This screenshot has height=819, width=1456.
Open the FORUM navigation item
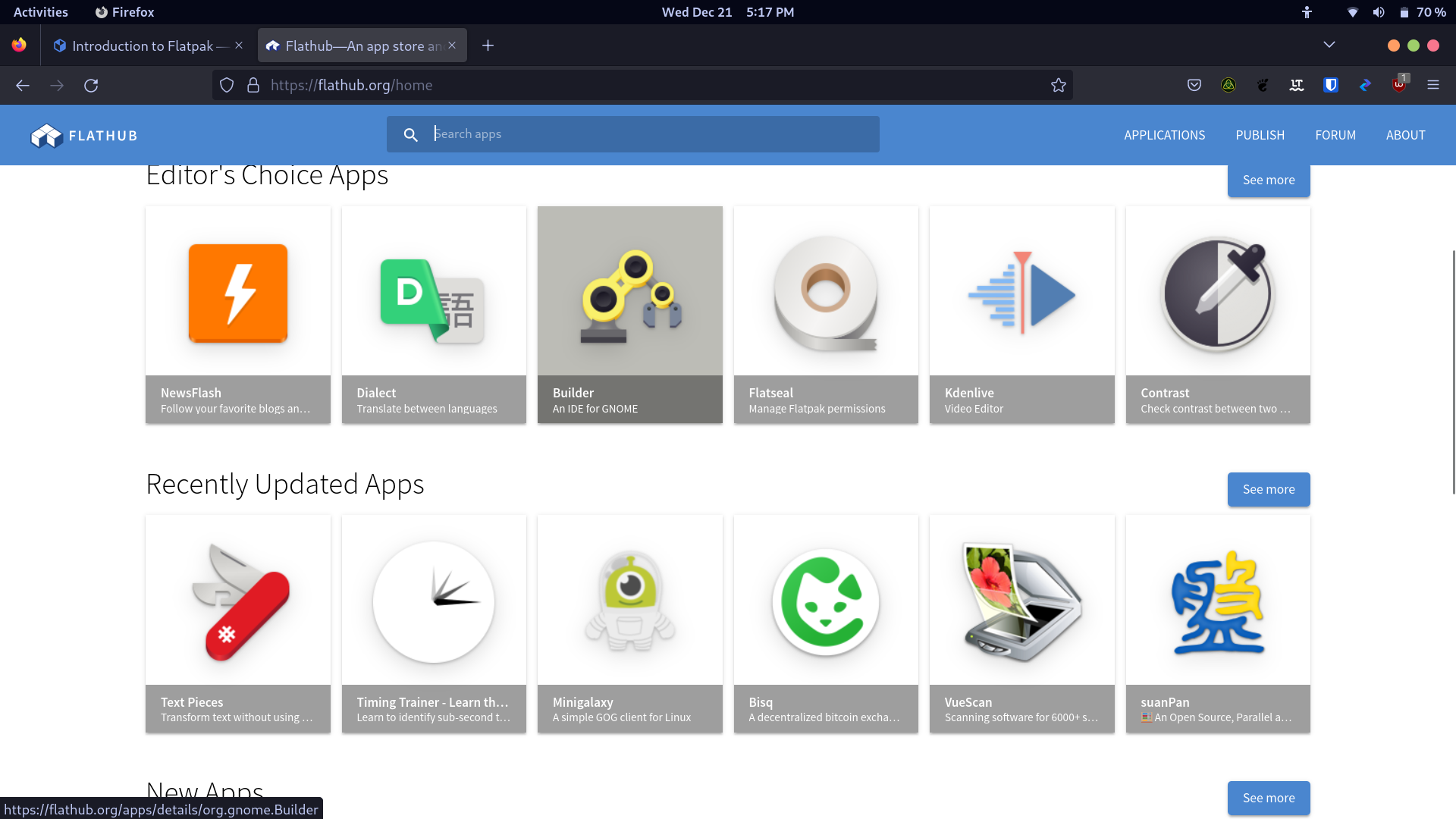click(1335, 135)
